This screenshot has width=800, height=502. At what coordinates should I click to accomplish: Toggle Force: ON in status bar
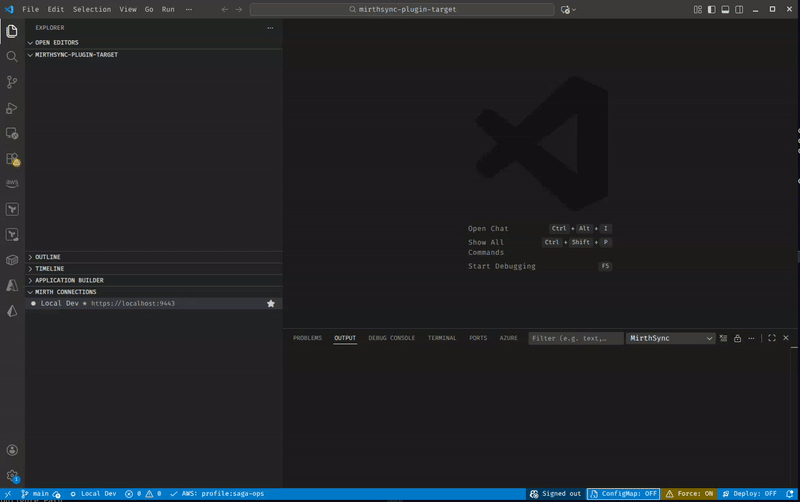pos(689,494)
